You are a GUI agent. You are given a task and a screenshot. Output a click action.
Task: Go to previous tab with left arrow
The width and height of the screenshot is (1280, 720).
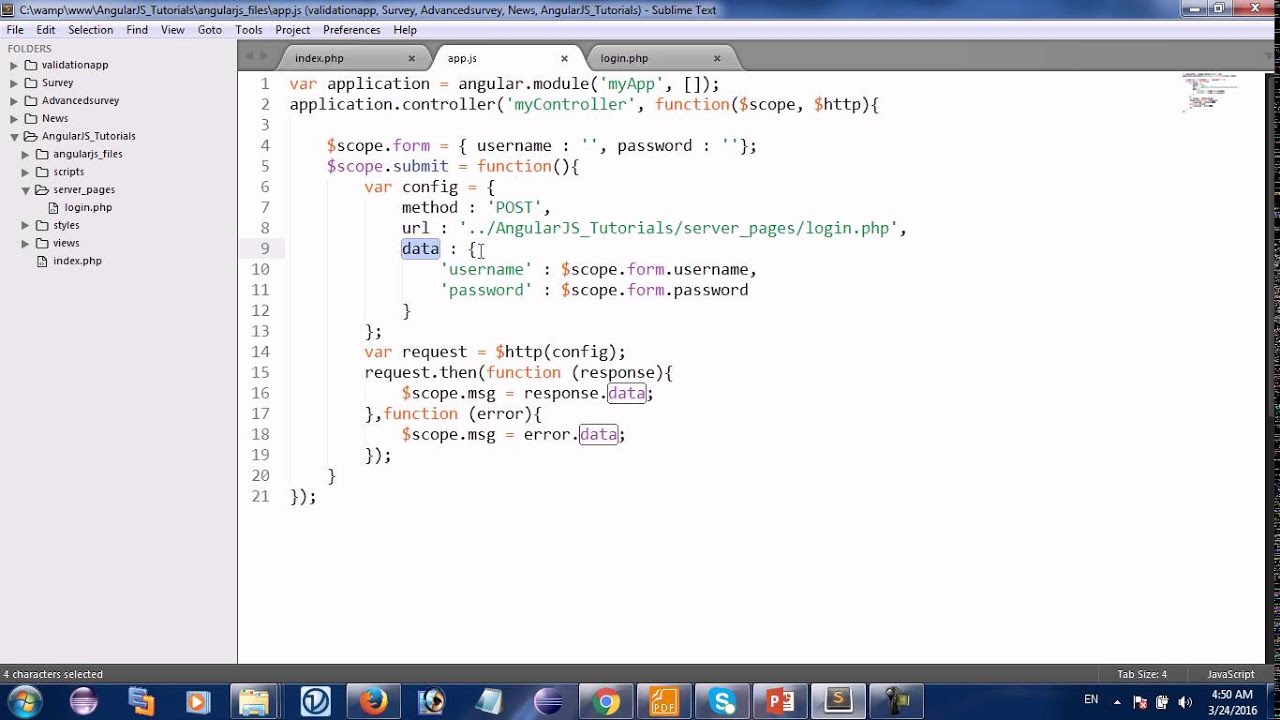pos(249,57)
